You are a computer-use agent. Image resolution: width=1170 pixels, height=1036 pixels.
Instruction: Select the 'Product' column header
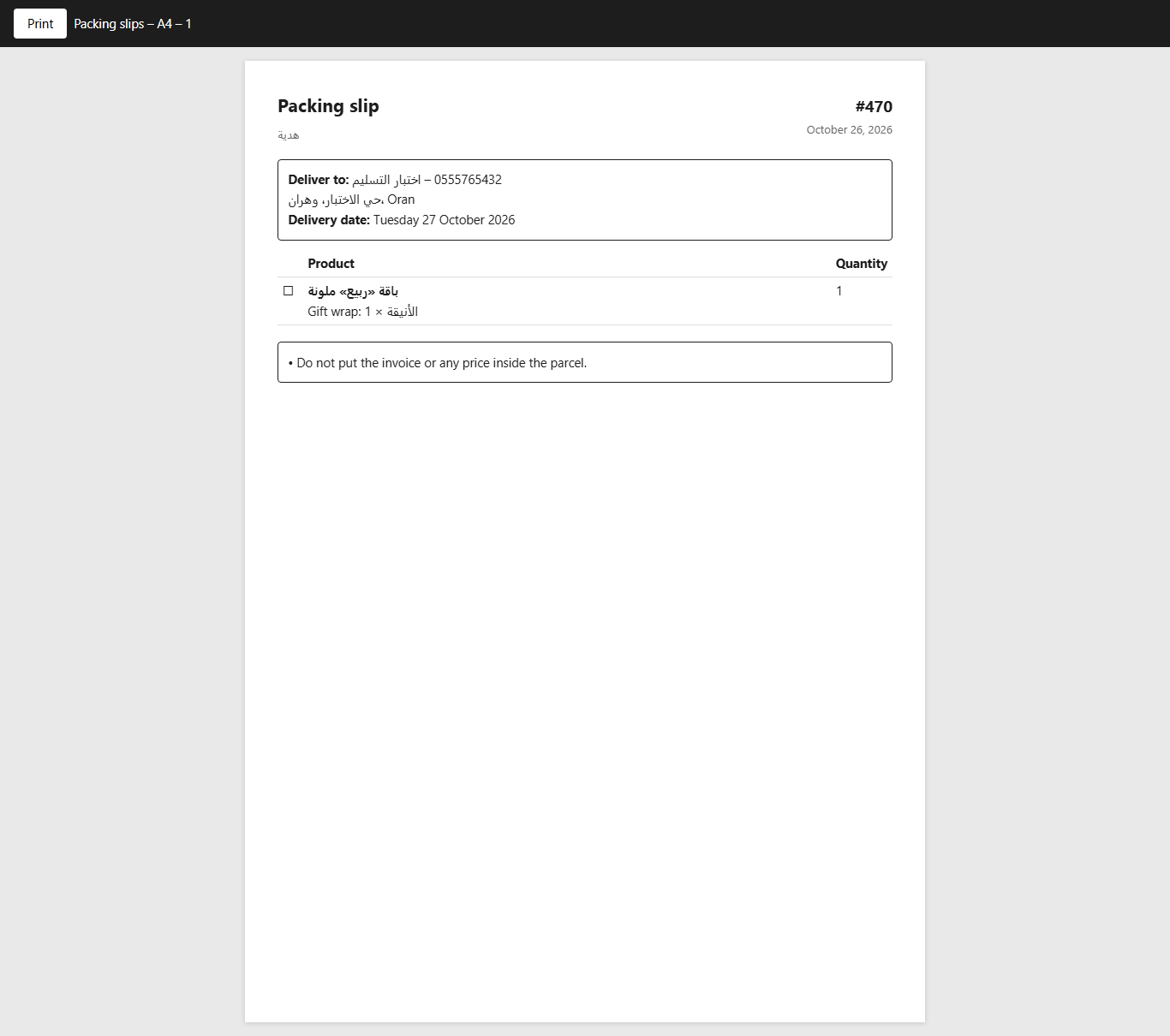click(x=331, y=264)
